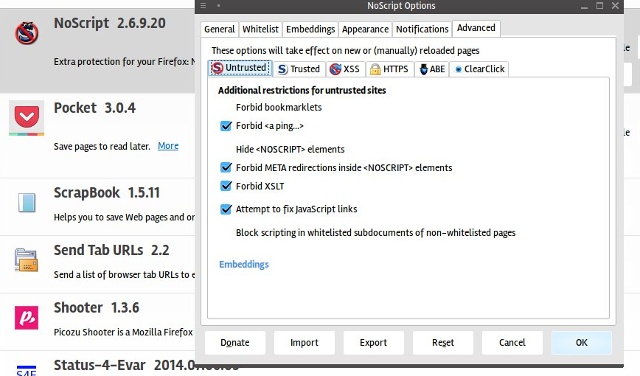The width and height of the screenshot is (640, 376).
Task: Switch to the Appearance tab
Action: coord(365,29)
